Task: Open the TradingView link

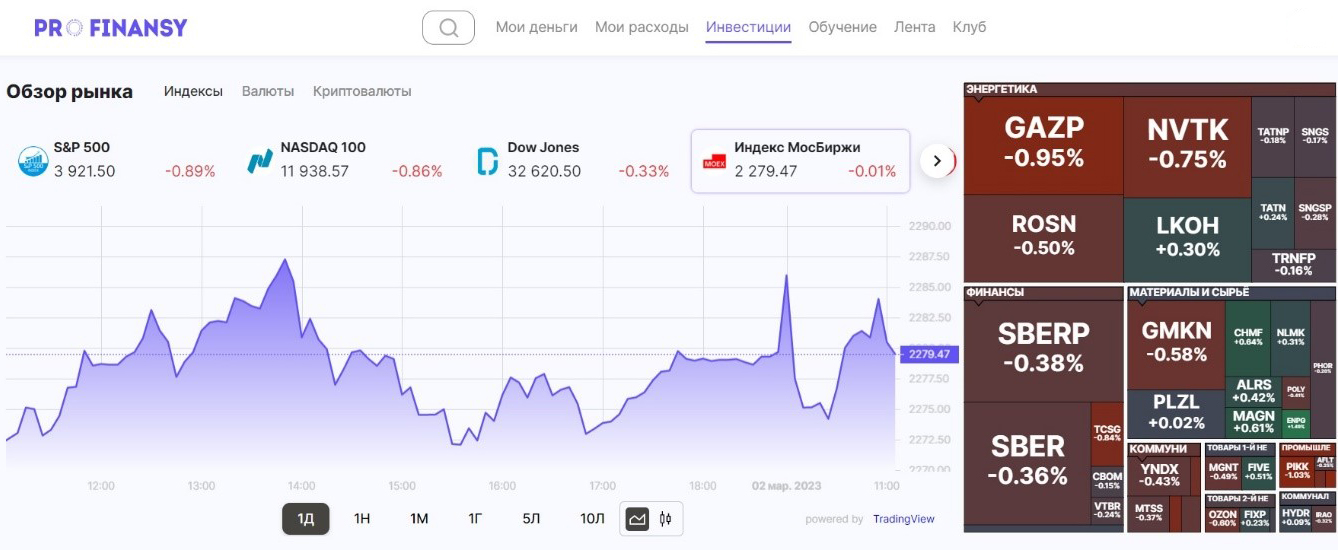Action: [904, 519]
